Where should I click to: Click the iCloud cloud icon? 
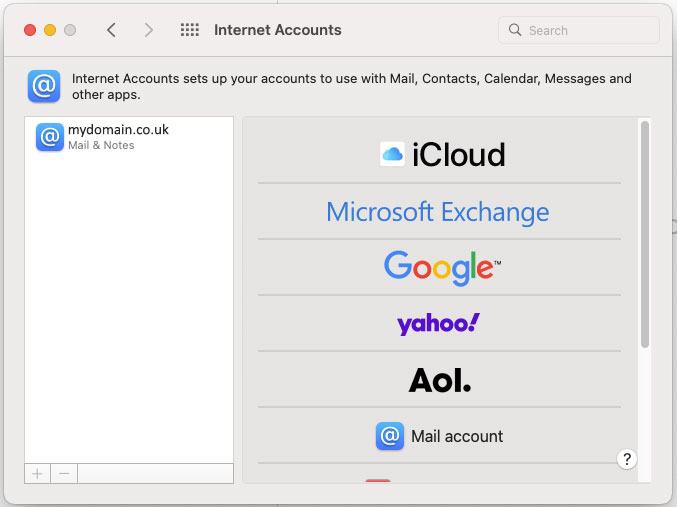coord(392,154)
